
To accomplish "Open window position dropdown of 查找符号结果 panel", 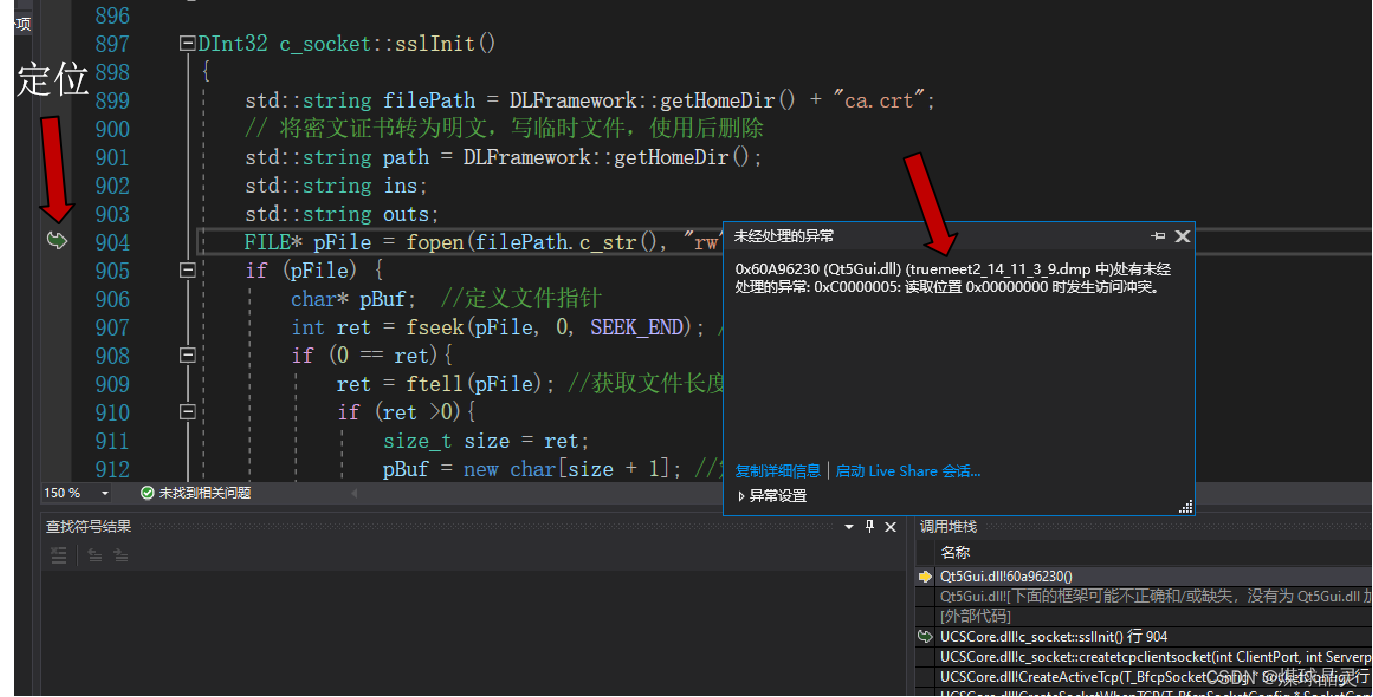I will point(849,527).
